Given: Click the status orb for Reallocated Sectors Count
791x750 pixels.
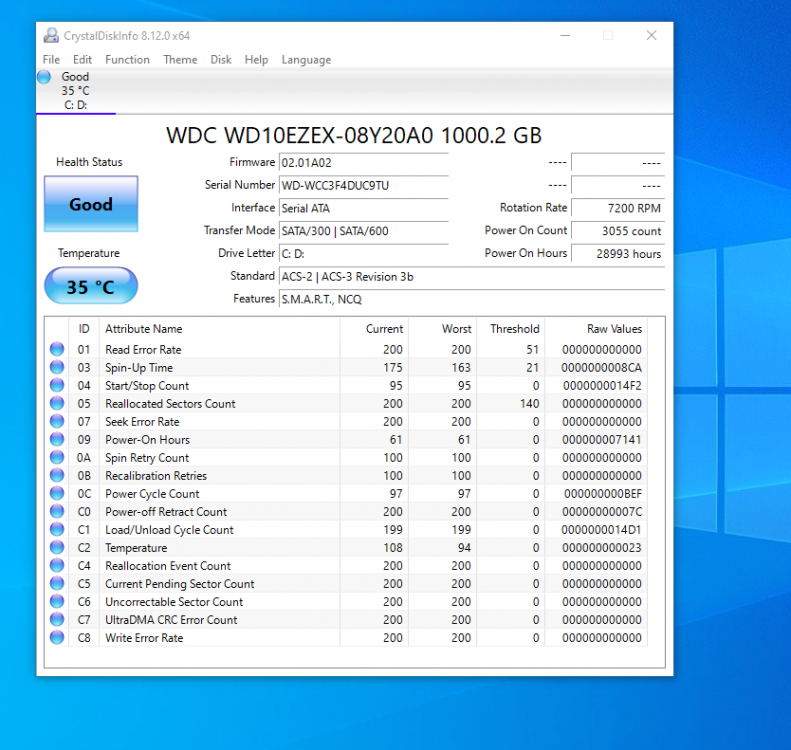Looking at the screenshot, I should 57,403.
